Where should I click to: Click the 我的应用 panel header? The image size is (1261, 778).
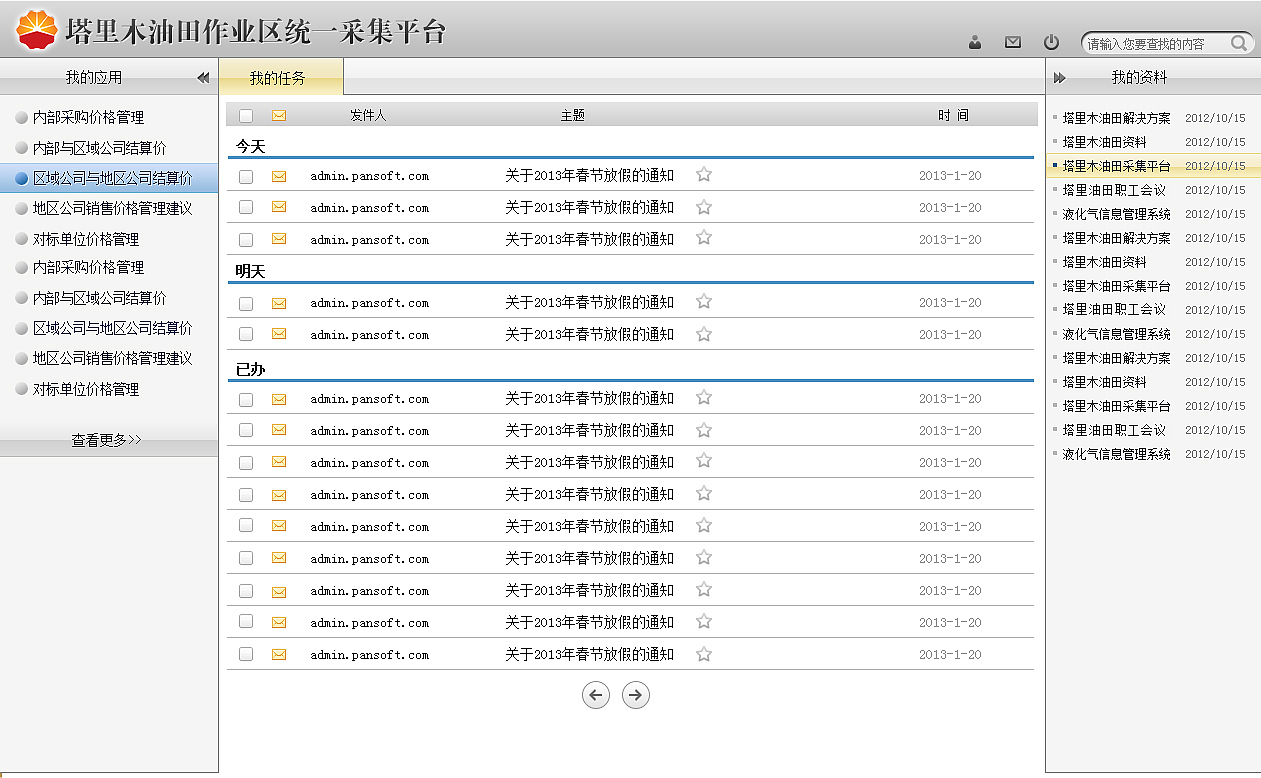click(109, 77)
